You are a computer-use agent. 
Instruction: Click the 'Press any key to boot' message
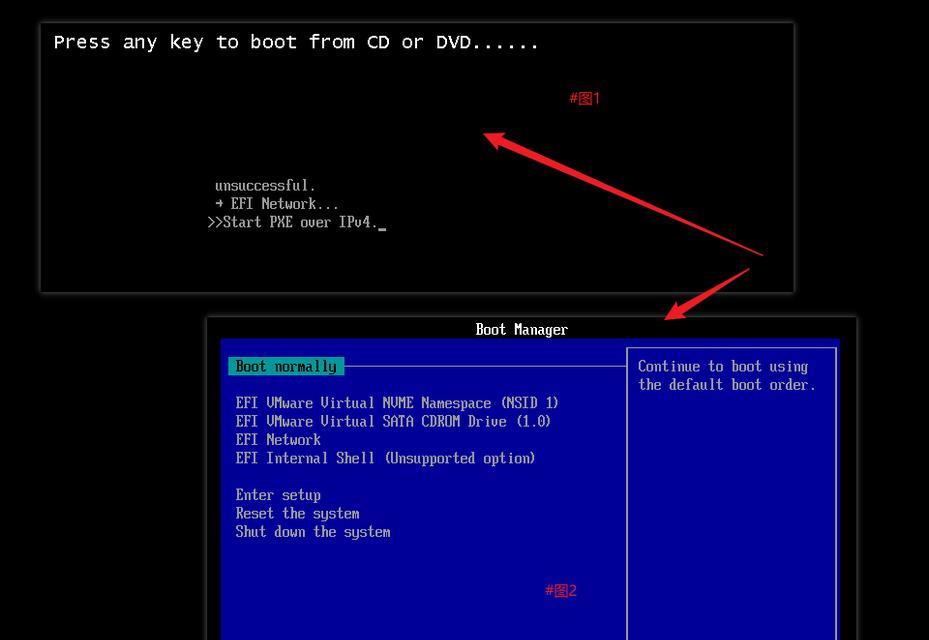click(x=296, y=42)
